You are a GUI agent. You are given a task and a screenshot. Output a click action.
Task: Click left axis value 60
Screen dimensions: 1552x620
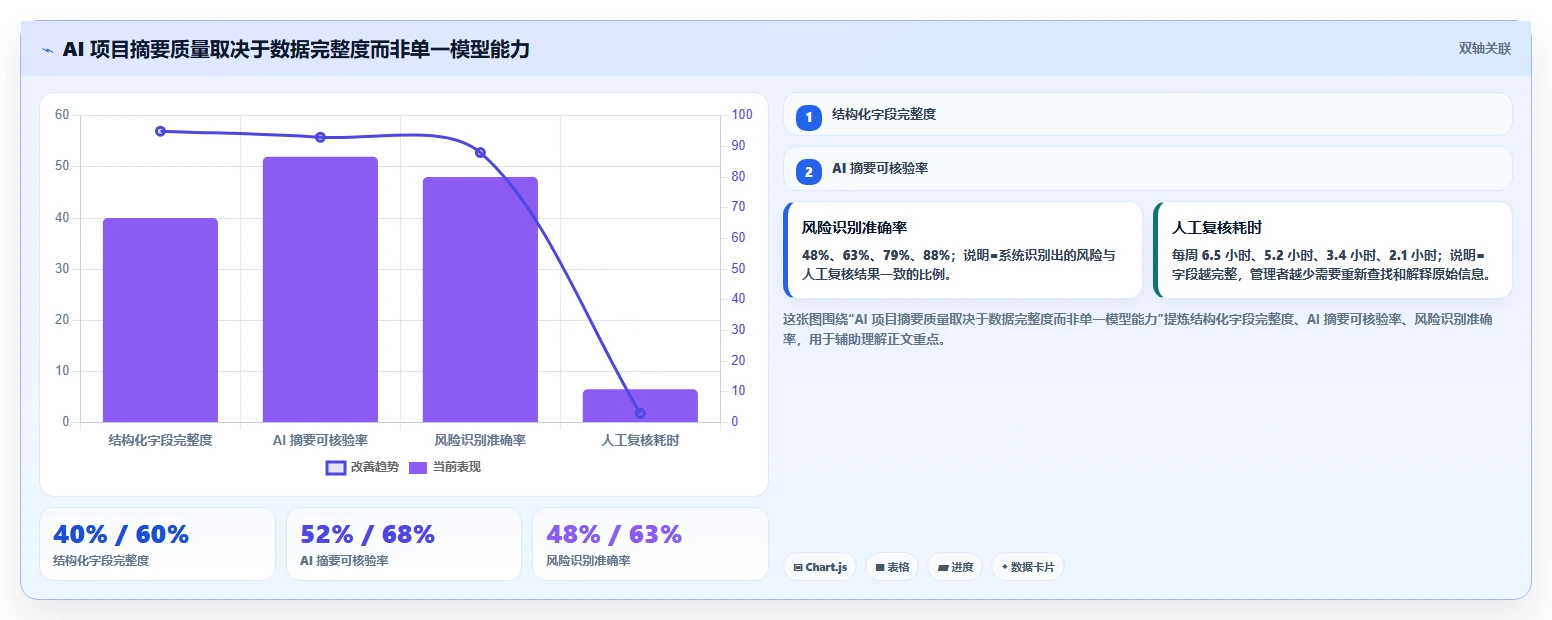point(62,115)
